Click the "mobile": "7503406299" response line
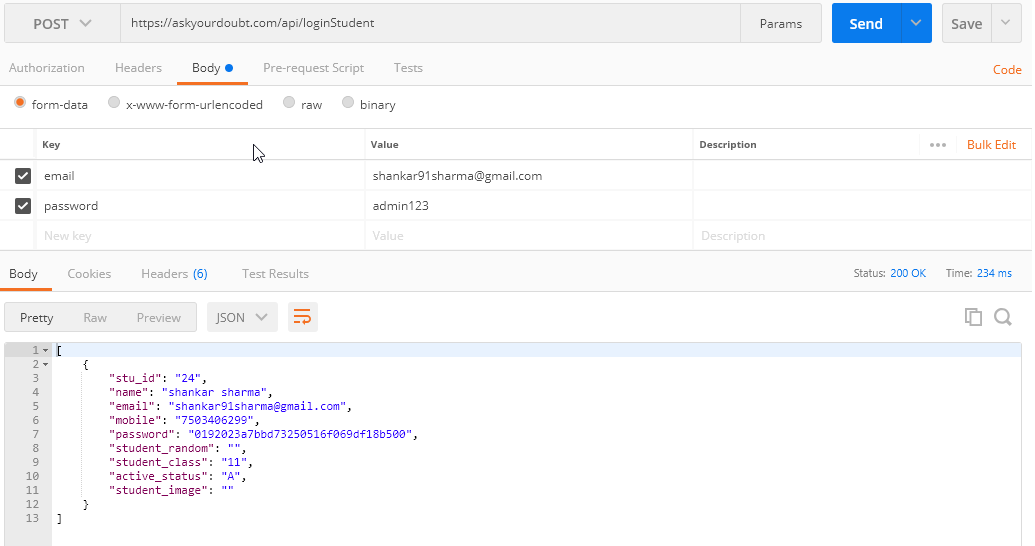Viewport: 1035px width, 546px height. [x=184, y=420]
